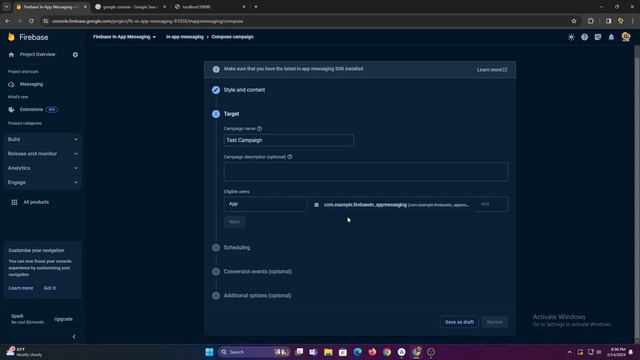
Task: Toggle the light/dark theme sun icon
Action: [x=571, y=37]
